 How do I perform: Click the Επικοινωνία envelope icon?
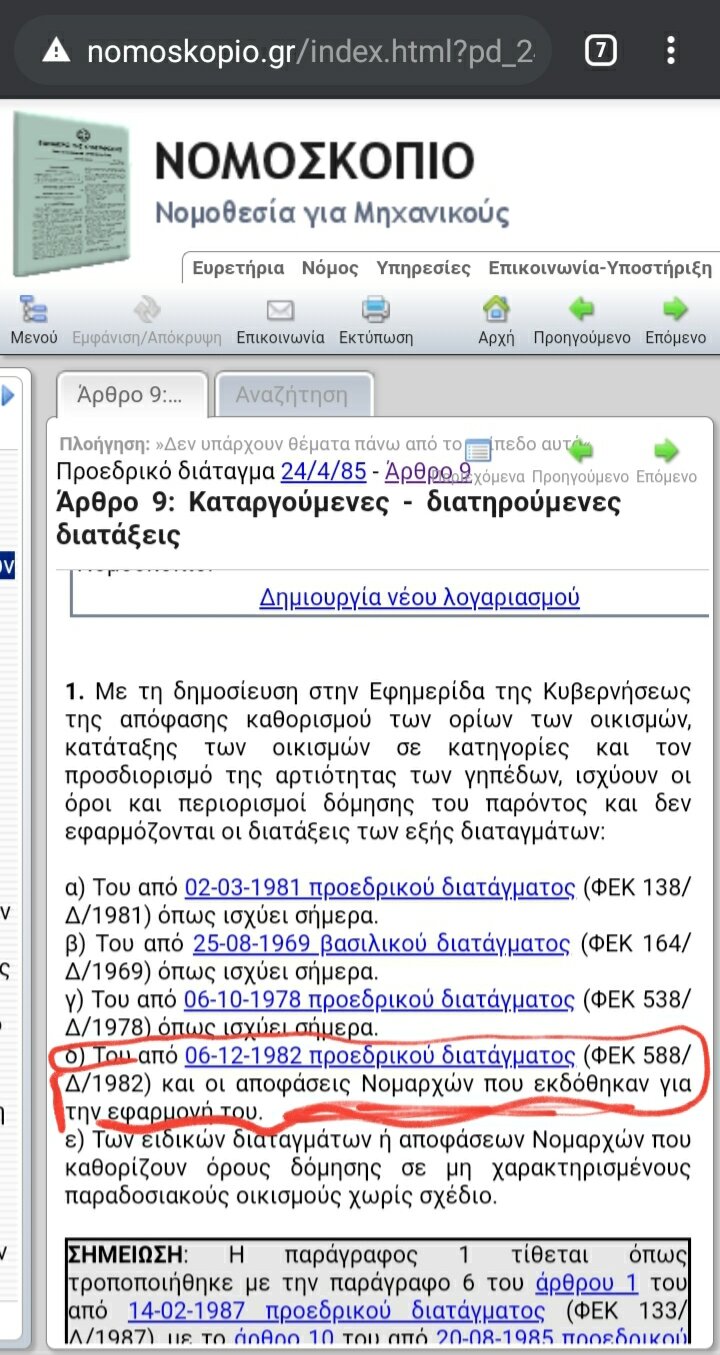click(x=280, y=309)
